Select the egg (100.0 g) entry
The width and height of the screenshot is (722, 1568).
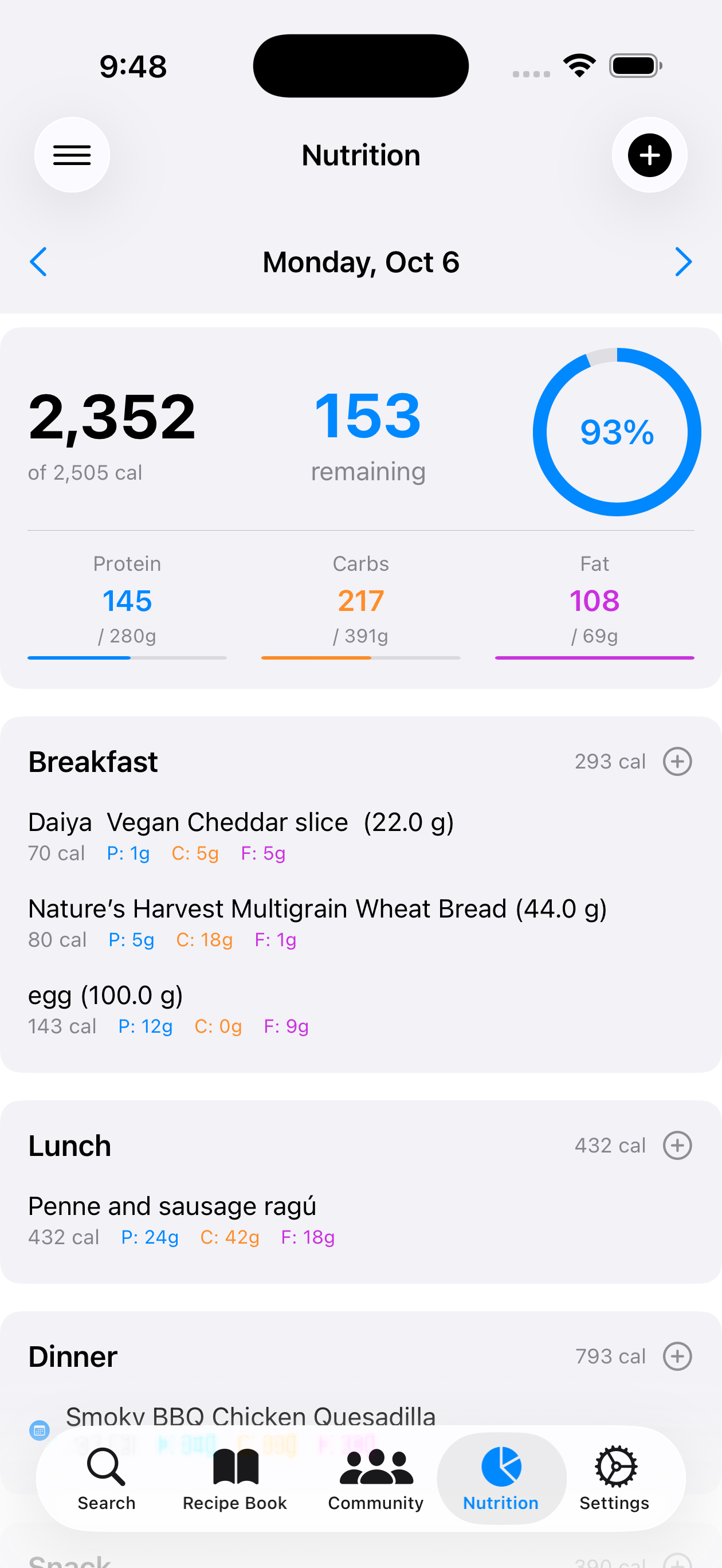point(106,996)
